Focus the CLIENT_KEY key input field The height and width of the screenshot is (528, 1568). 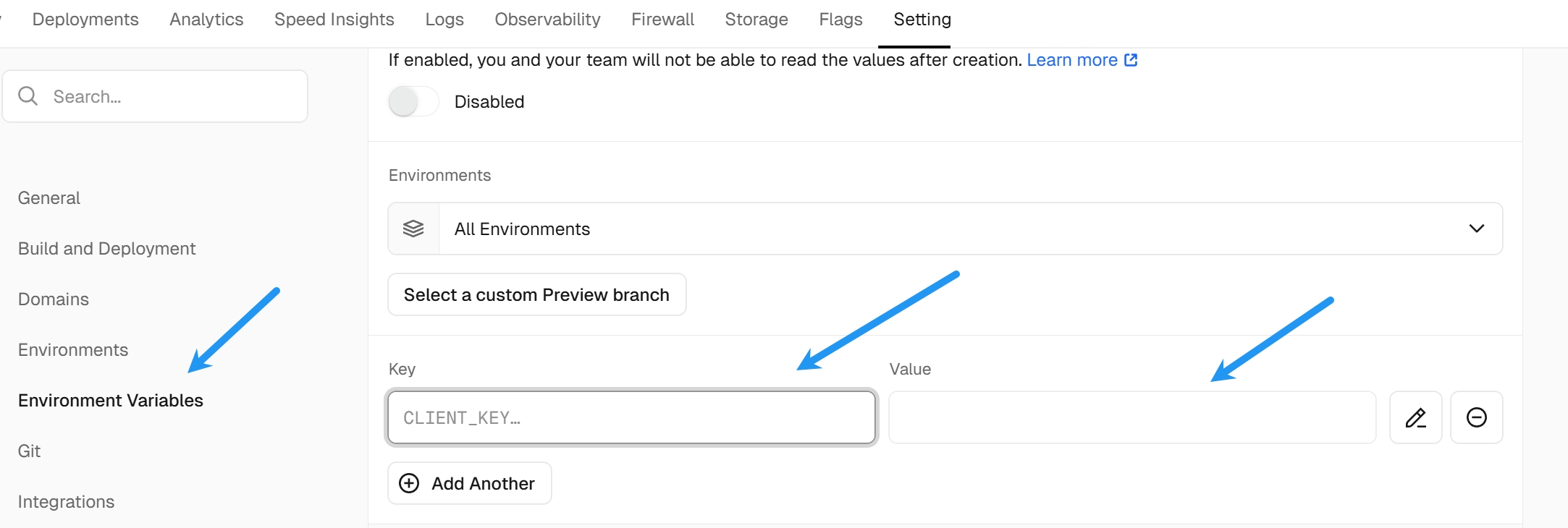pos(631,417)
